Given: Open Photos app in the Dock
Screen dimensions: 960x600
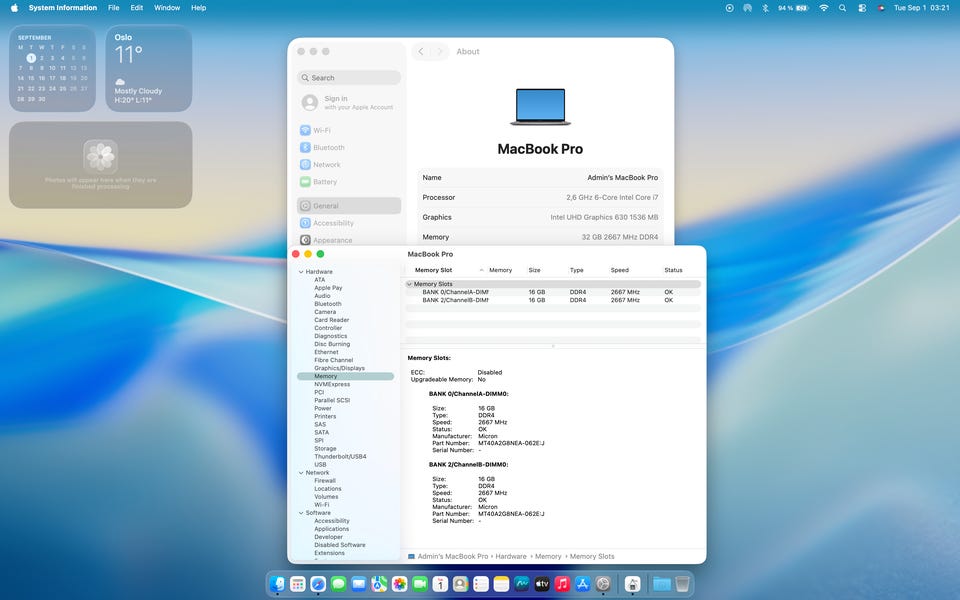Looking at the screenshot, I should (x=399, y=584).
